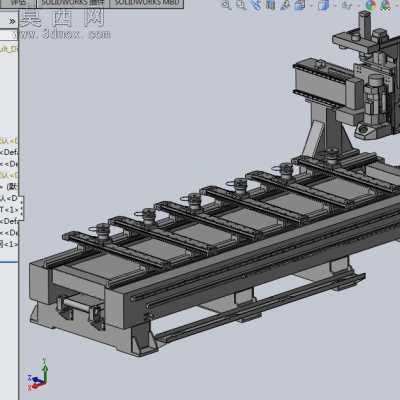
Task: Click the Zoom to Fit icon
Action: click(x=227, y=5)
